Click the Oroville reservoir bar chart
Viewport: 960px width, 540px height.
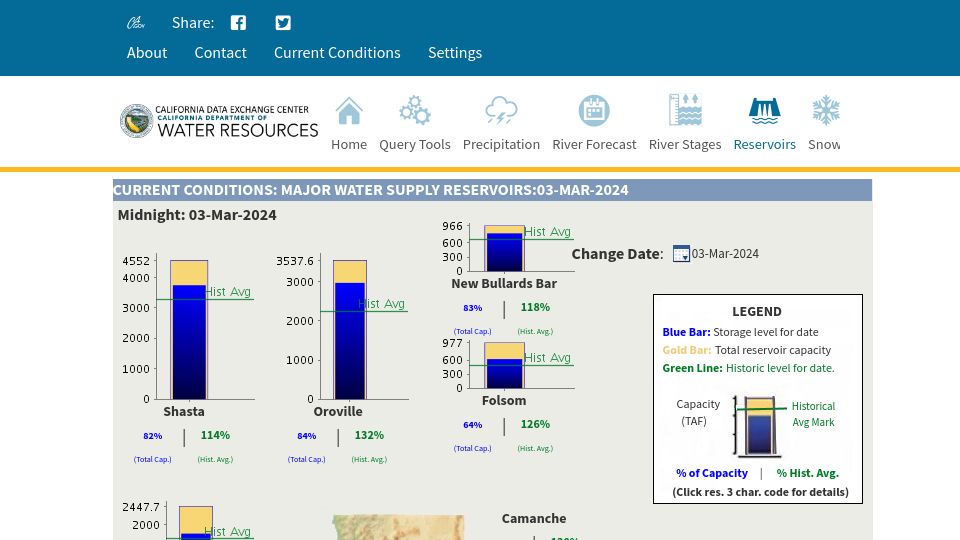[343, 329]
